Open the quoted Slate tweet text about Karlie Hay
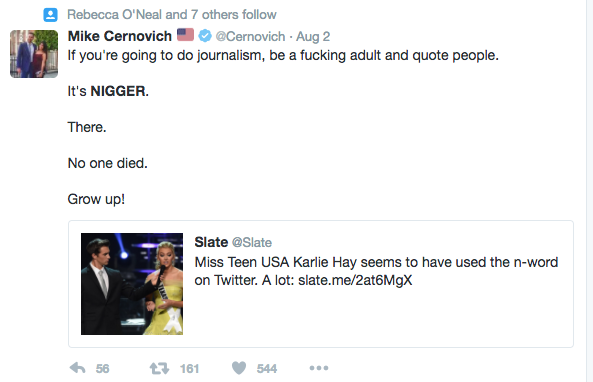The image size is (593, 382). 376,271
